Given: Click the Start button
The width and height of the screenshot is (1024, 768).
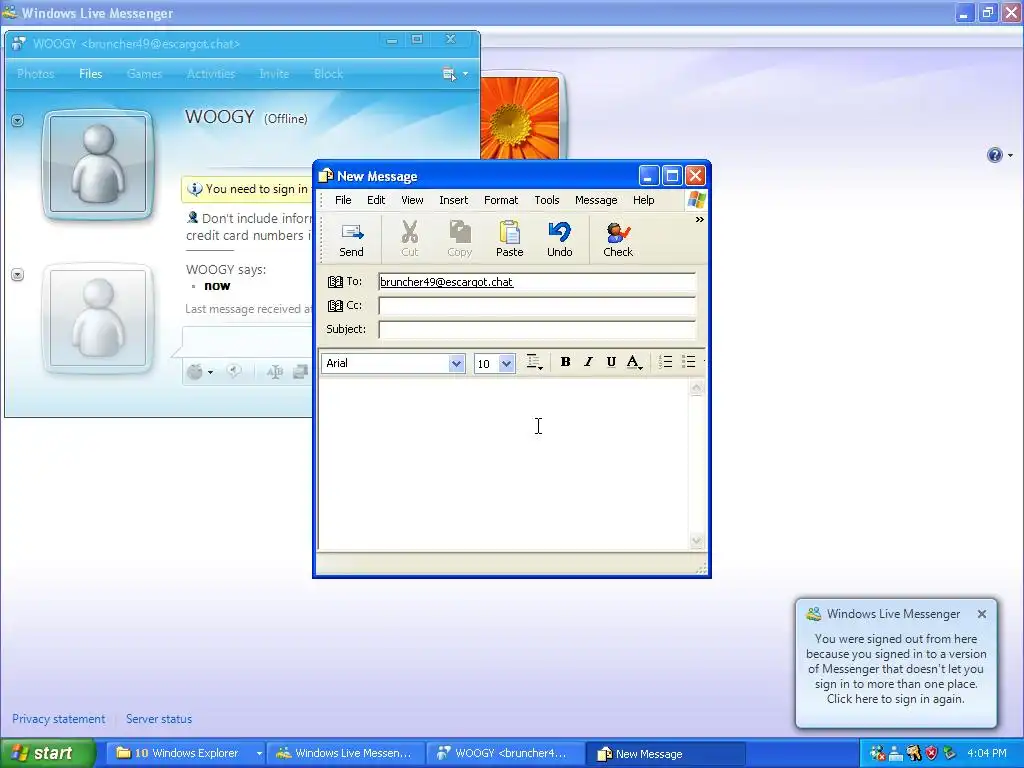Looking at the screenshot, I should [x=48, y=753].
